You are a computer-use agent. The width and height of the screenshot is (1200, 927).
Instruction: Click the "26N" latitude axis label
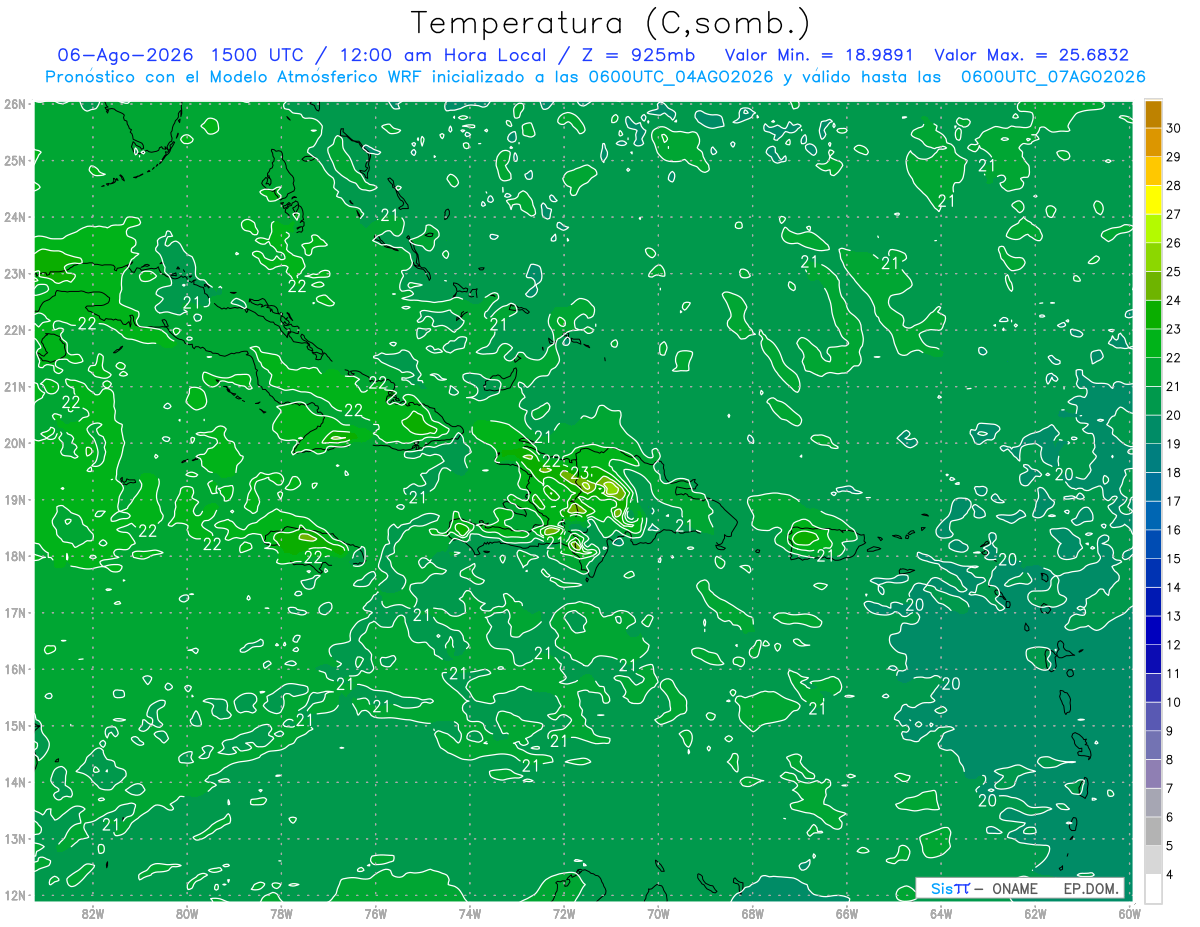click(x=15, y=104)
